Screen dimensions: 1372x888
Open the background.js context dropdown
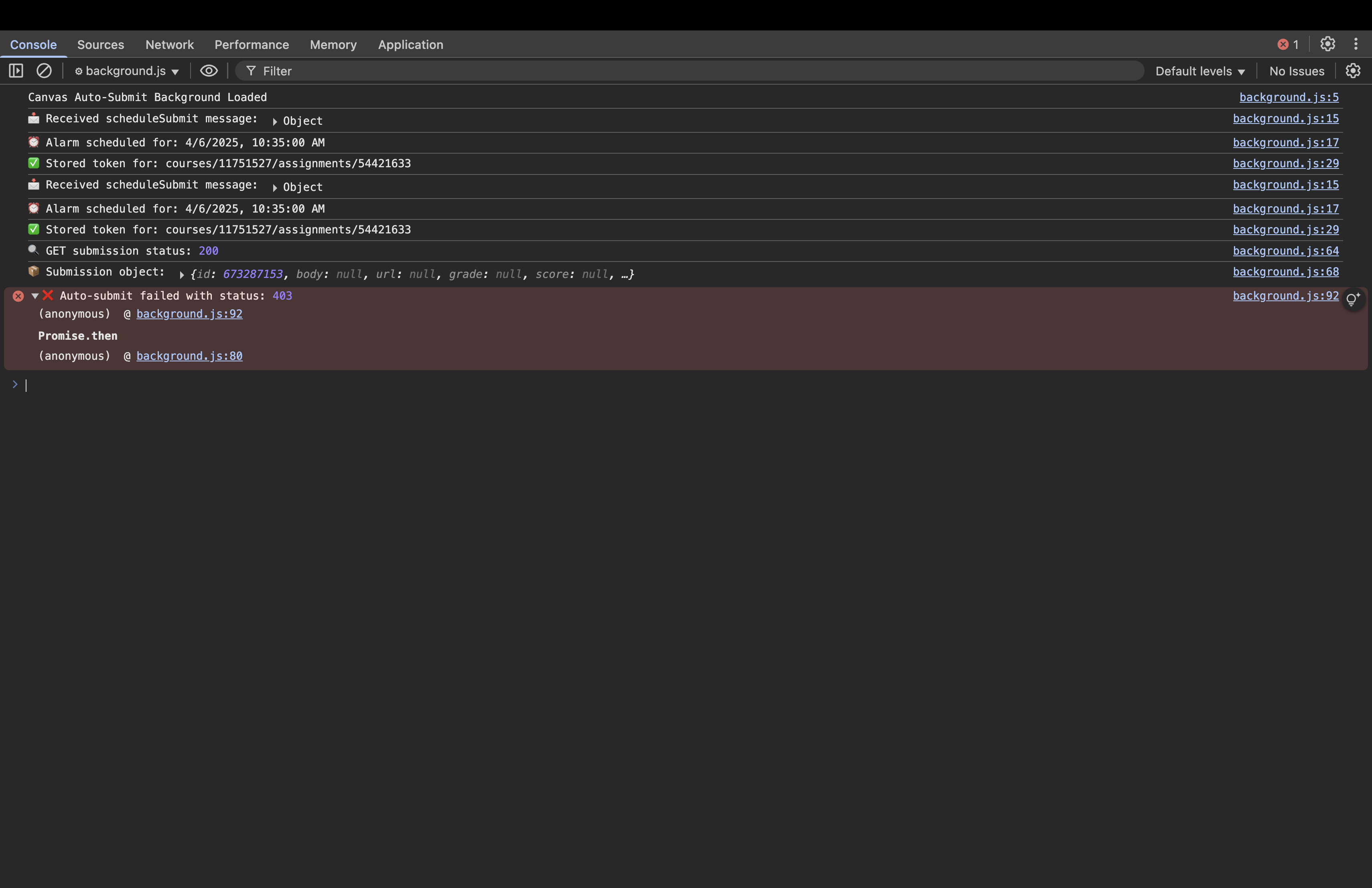pyautogui.click(x=127, y=71)
